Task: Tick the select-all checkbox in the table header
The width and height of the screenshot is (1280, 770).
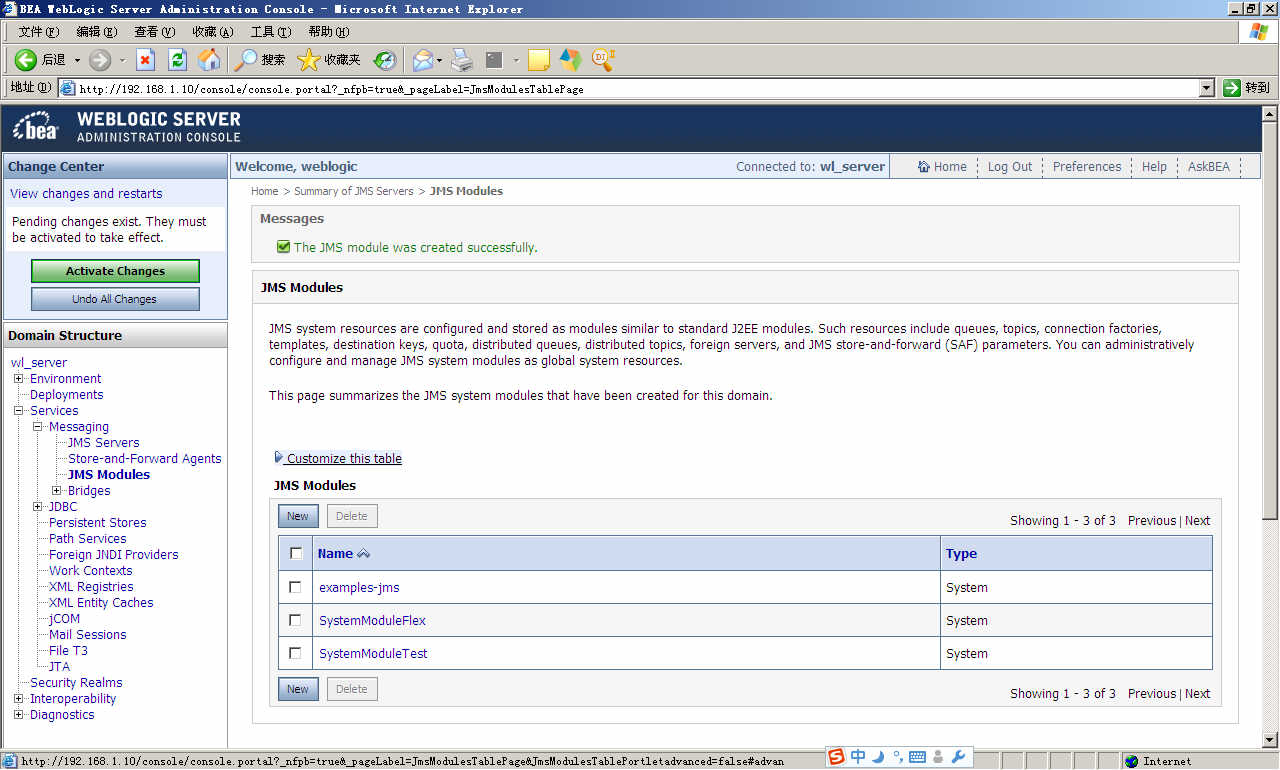Action: [295, 553]
